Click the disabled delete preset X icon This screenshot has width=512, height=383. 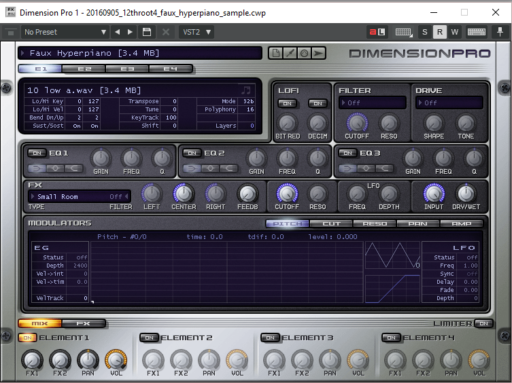(166, 32)
